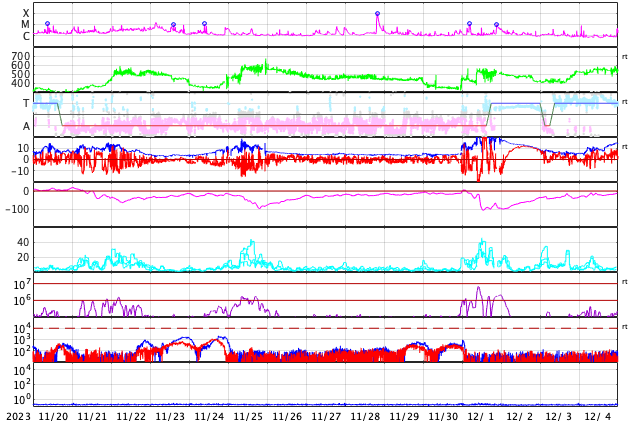Image resolution: width=634 pixels, height=424 pixels.
Task: Click the 10^6 electron flux label
Action: [22, 301]
